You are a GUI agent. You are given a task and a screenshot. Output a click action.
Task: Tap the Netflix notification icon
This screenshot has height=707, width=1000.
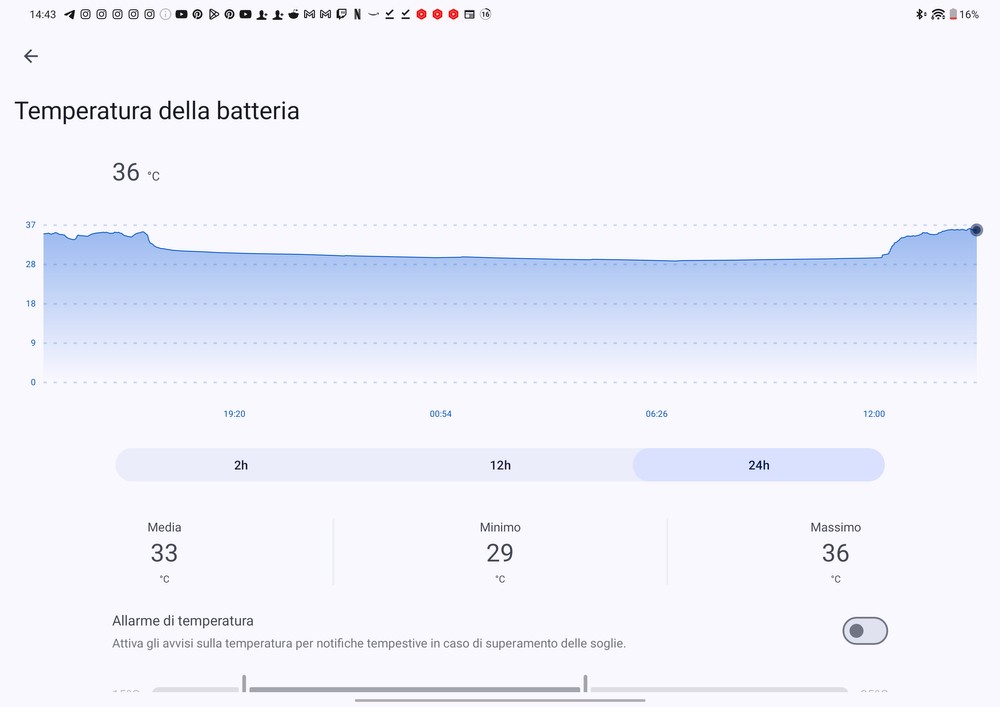tap(357, 14)
